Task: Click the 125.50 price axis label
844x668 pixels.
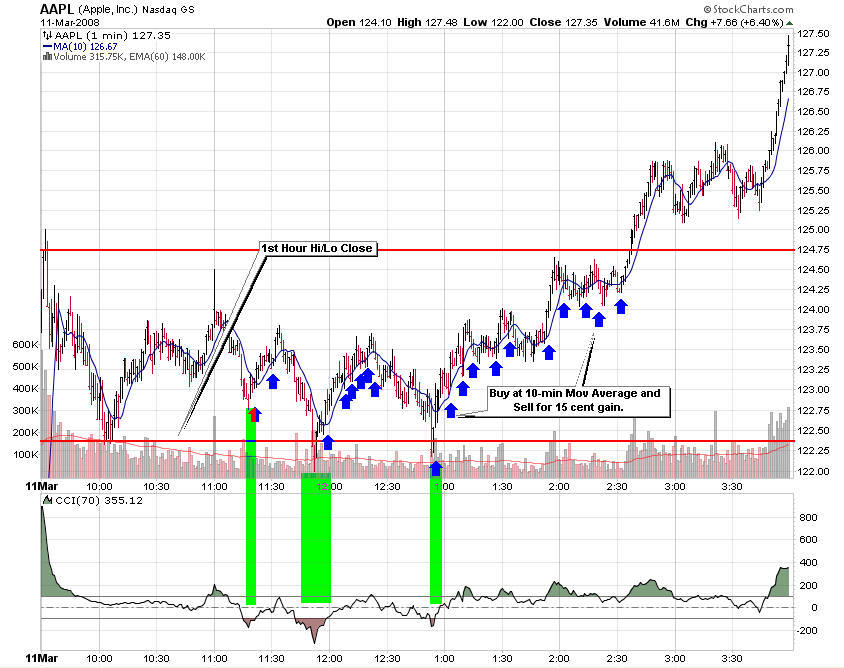Action: [x=813, y=191]
